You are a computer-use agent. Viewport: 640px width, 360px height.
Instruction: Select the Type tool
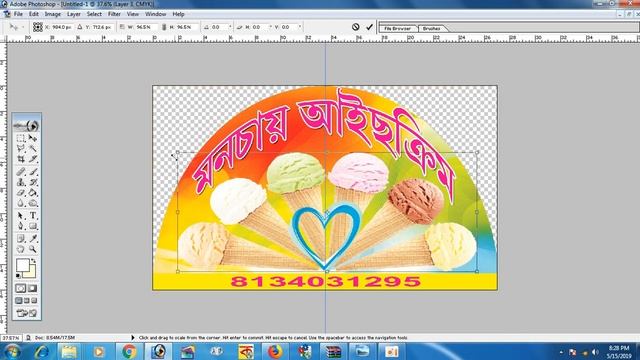tap(33, 216)
